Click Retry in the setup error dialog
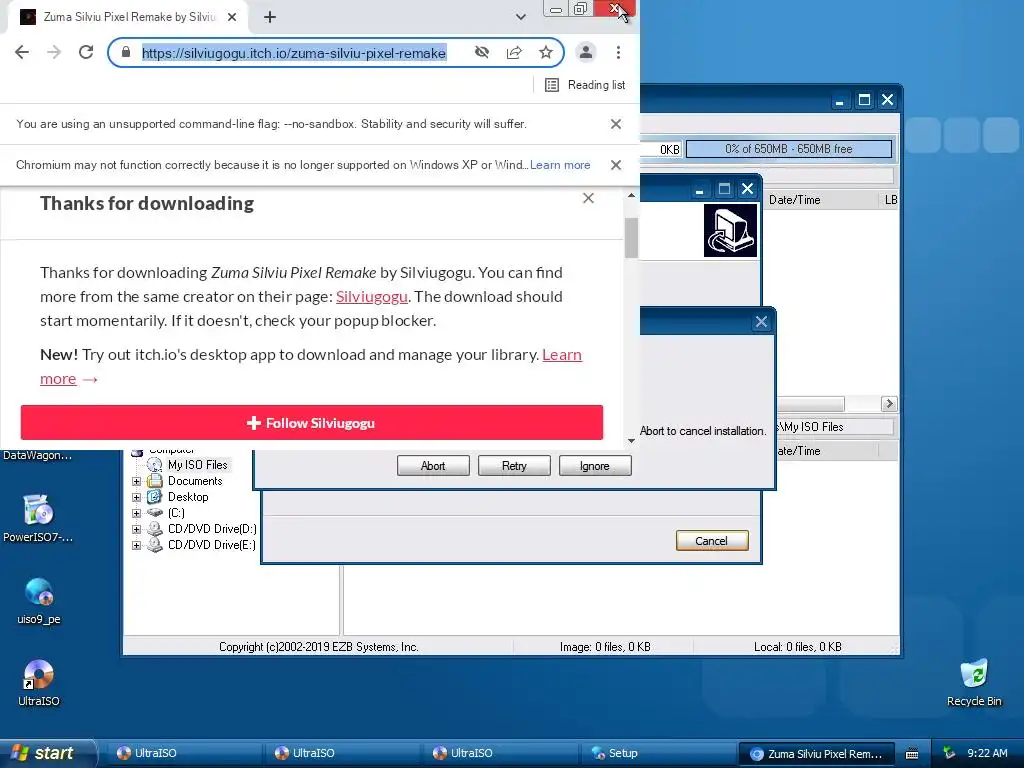1024x768 pixels. pos(514,466)
